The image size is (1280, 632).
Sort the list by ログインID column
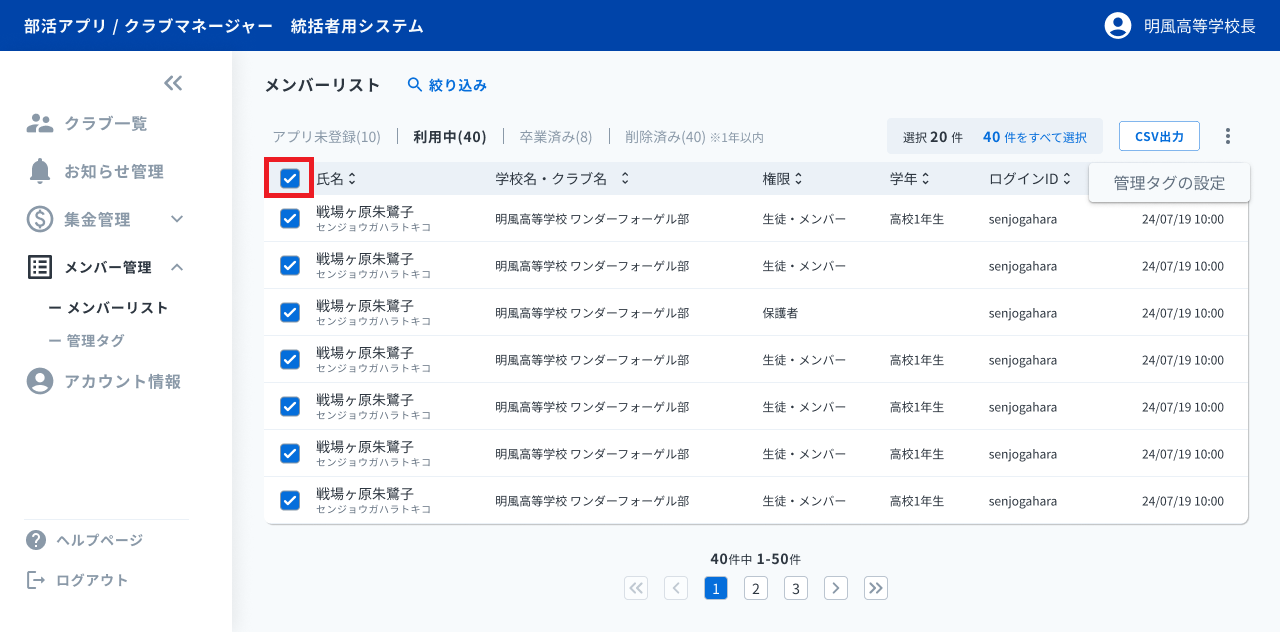(x=1067, y=179)
